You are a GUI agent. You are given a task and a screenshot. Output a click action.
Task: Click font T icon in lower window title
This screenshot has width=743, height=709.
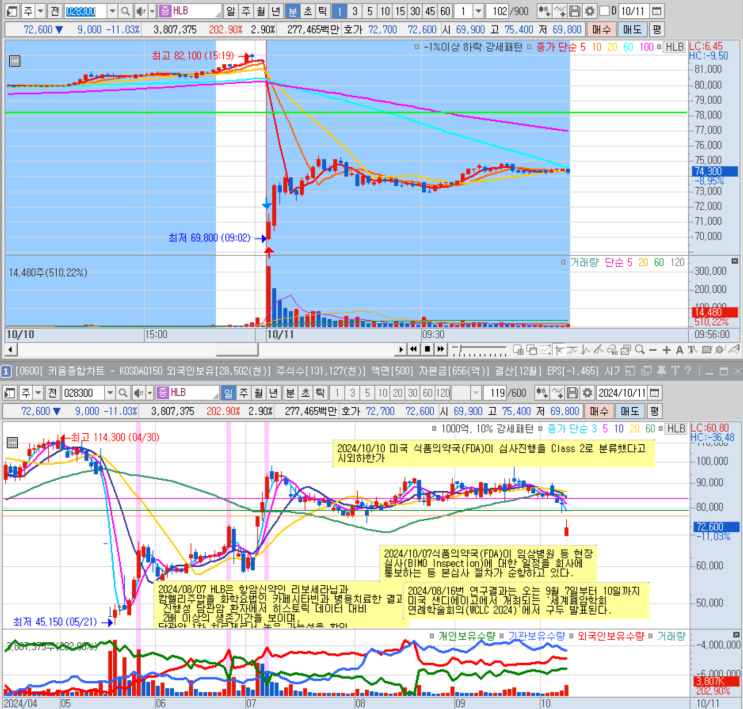pos(675,371)
